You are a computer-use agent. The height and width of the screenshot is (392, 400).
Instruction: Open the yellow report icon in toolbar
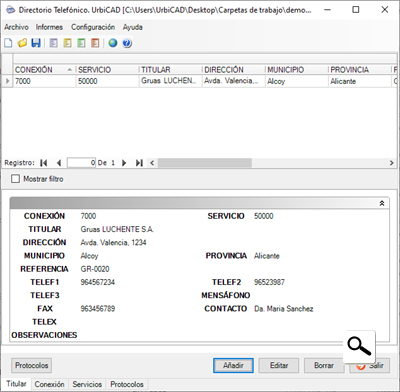(67, 43)
